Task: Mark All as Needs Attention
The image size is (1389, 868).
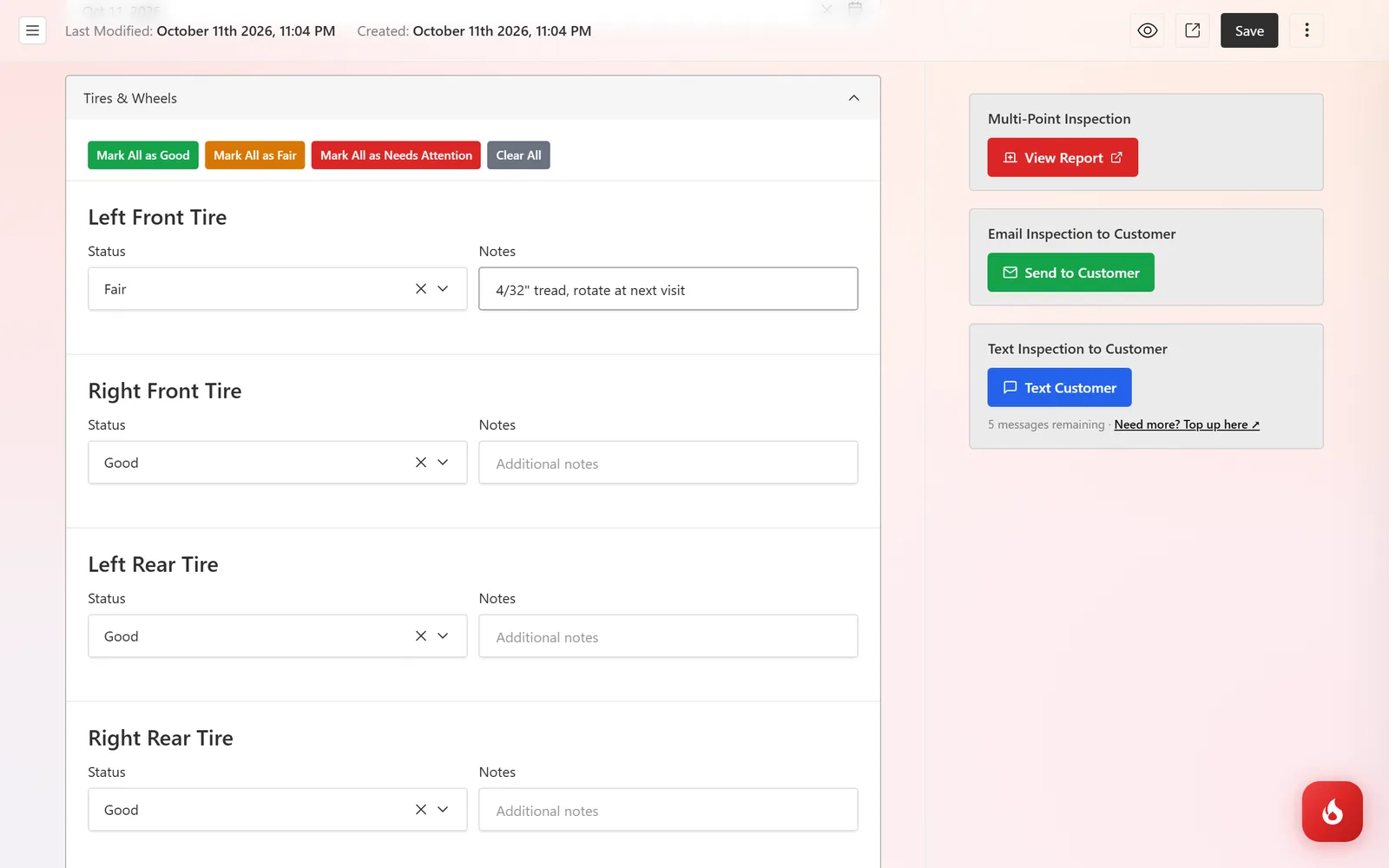Action: pyautogui.click(x=396, y=155)
